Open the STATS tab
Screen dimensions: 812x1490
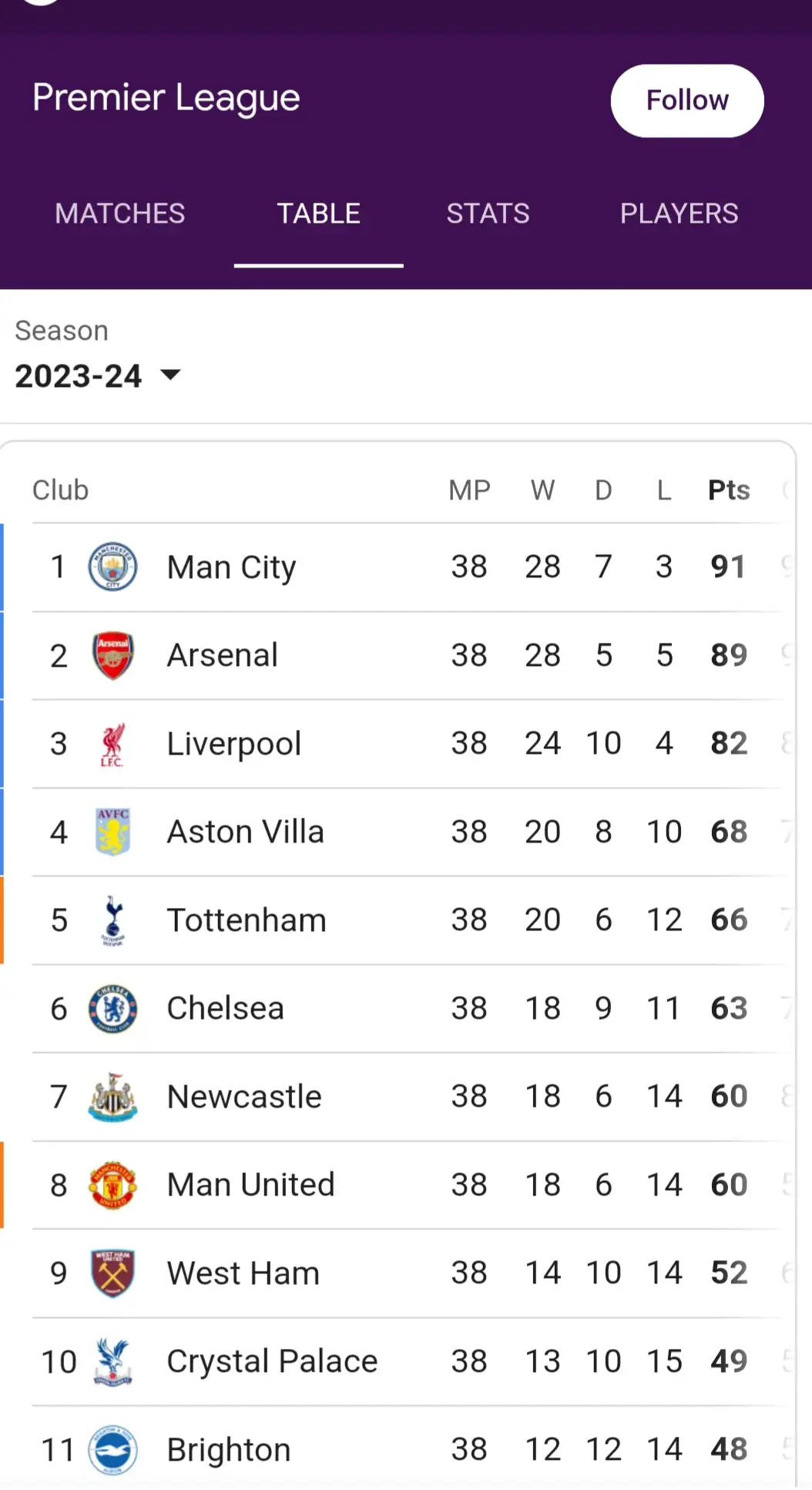(488, 214)
